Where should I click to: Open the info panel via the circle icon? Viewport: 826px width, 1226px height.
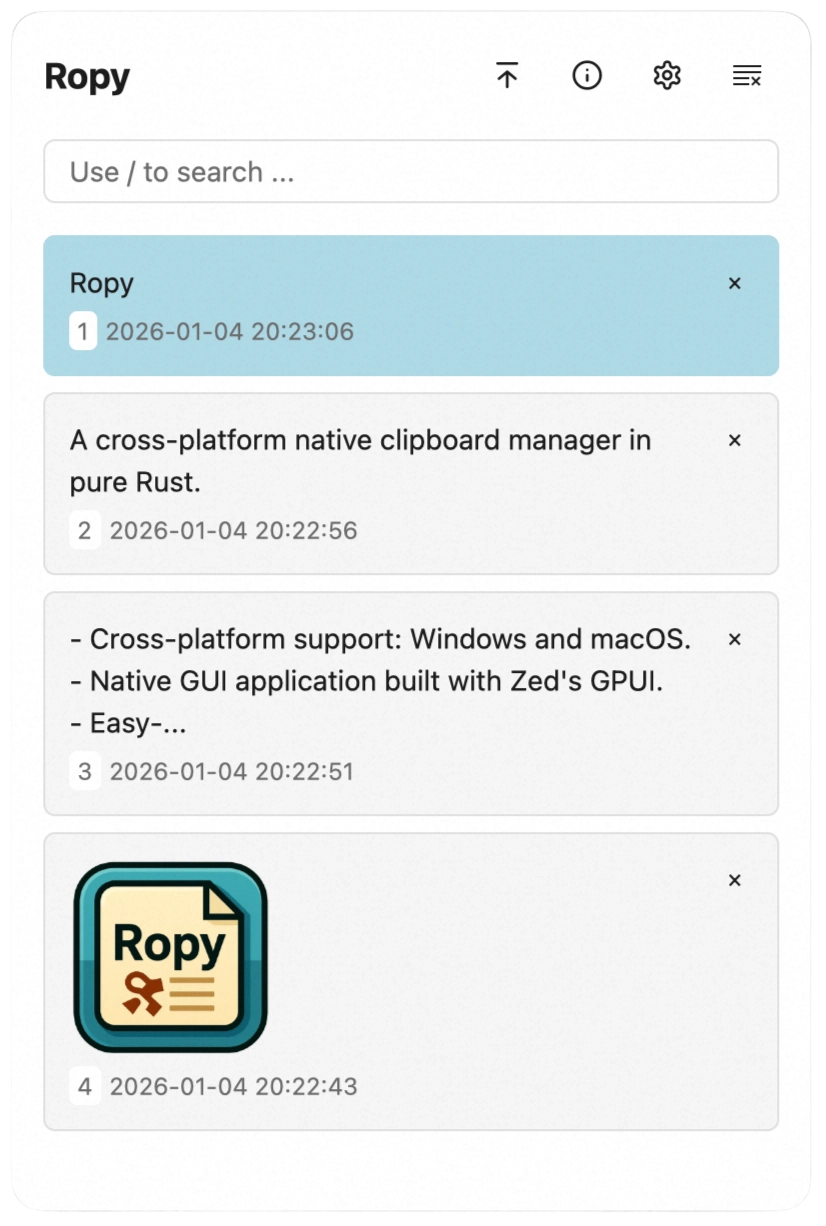coord(587,75)
